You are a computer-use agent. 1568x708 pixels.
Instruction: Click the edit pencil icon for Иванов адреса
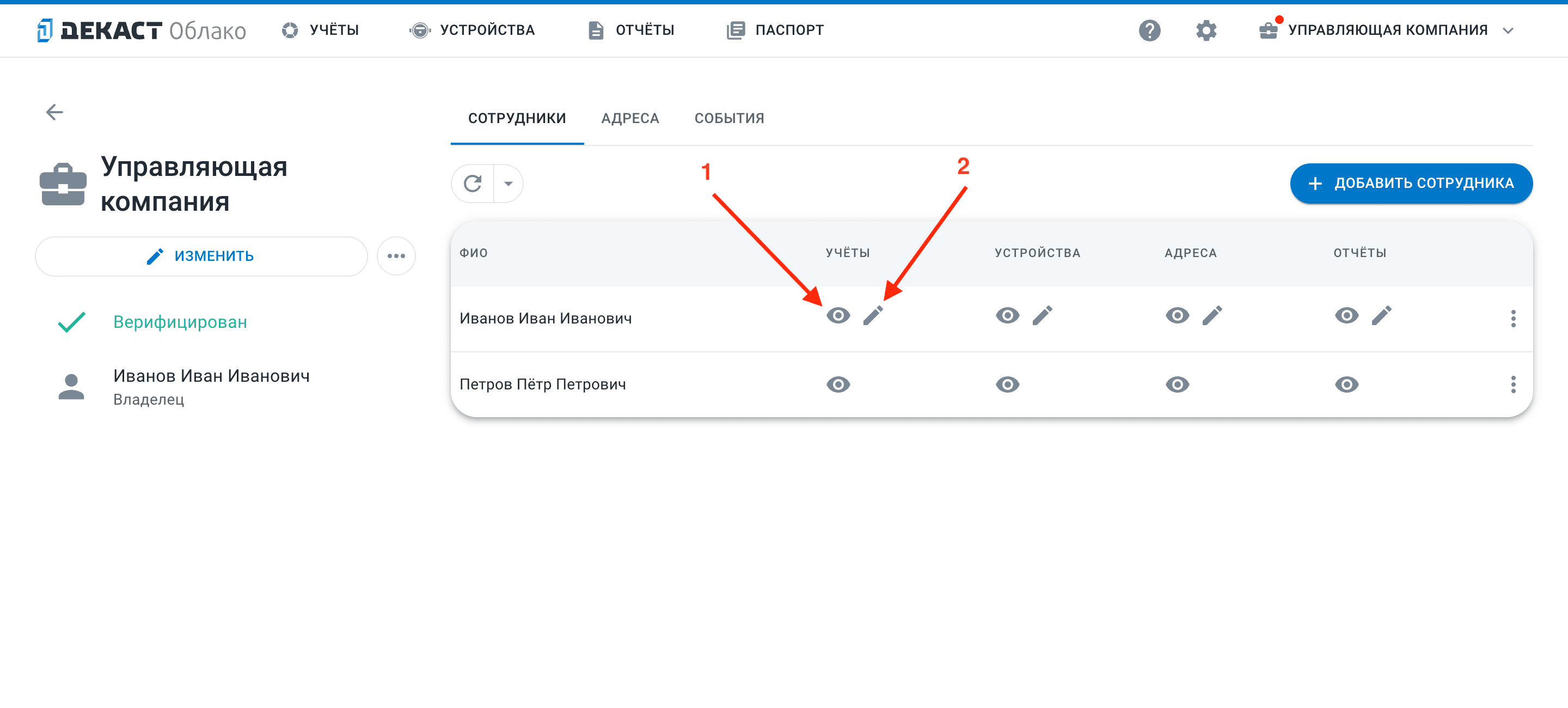[x=1212, y=317]
